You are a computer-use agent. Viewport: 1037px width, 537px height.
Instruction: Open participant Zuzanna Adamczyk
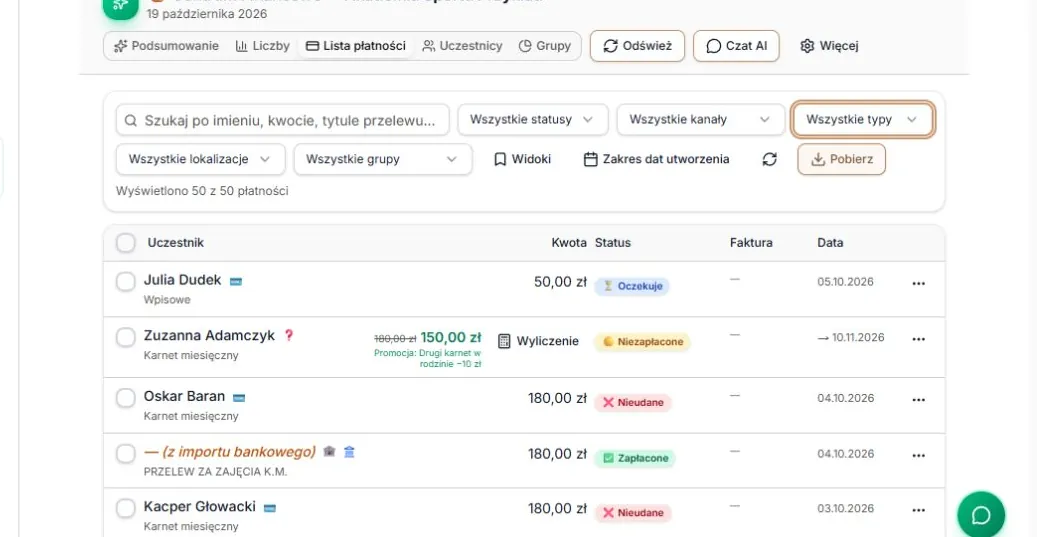point(209,335)
